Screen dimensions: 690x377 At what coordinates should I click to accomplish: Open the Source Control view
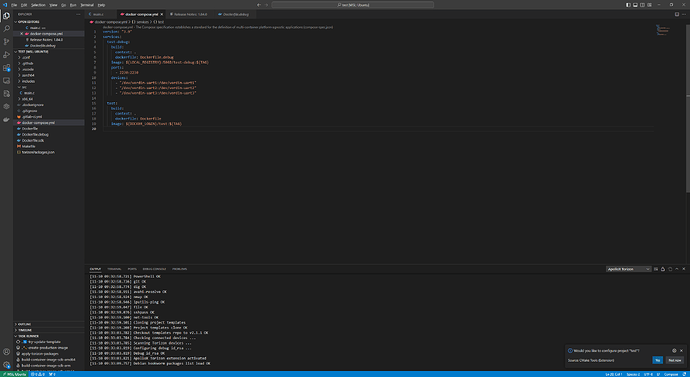pyautogui.click(x=6, y=42)
